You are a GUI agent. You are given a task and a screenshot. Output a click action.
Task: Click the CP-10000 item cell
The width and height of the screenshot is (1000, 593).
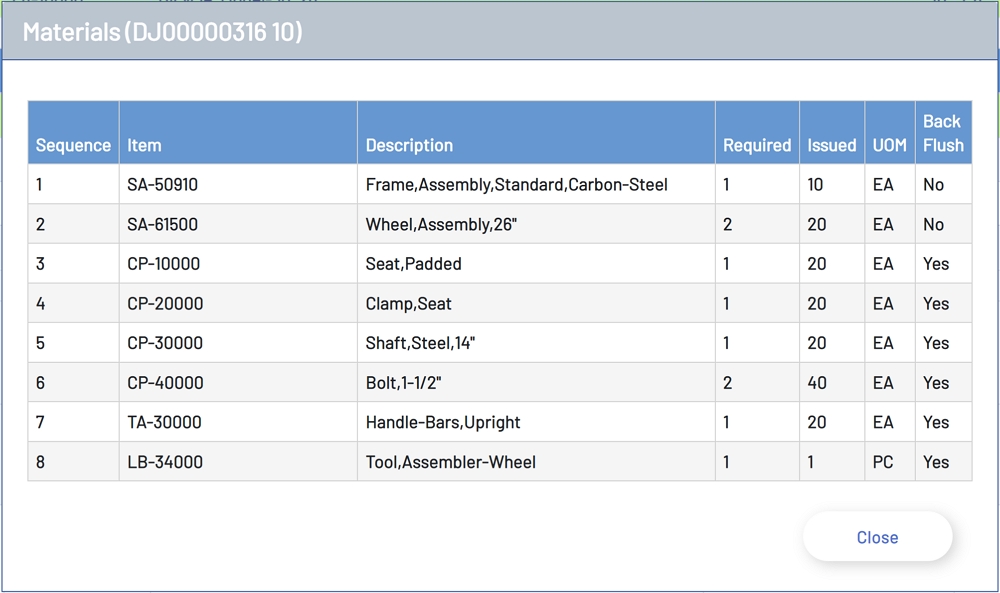(x=164, y=264)
